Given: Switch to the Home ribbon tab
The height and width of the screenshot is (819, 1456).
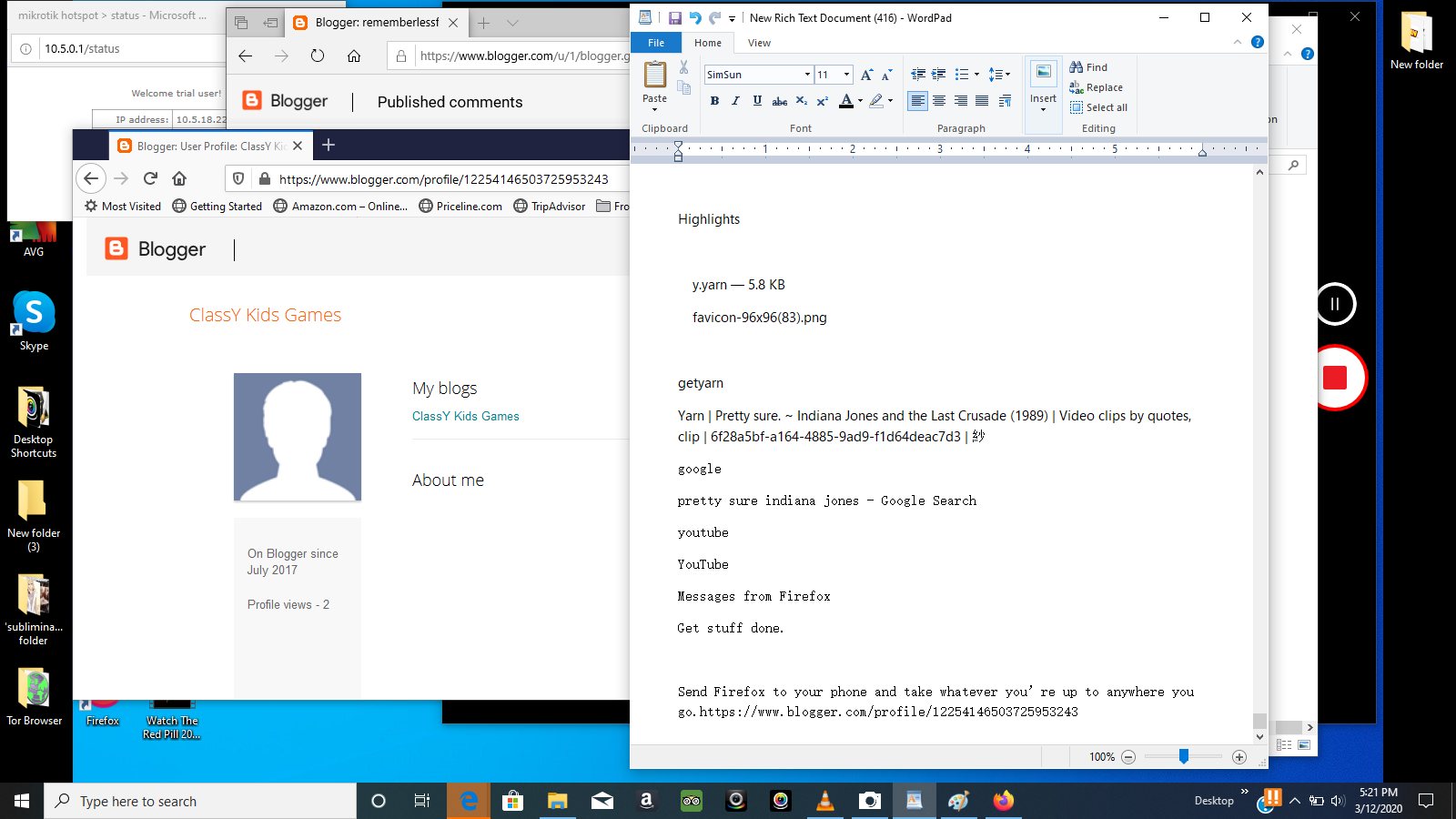Looking at the screenshot, I should (x=708, y=43).
